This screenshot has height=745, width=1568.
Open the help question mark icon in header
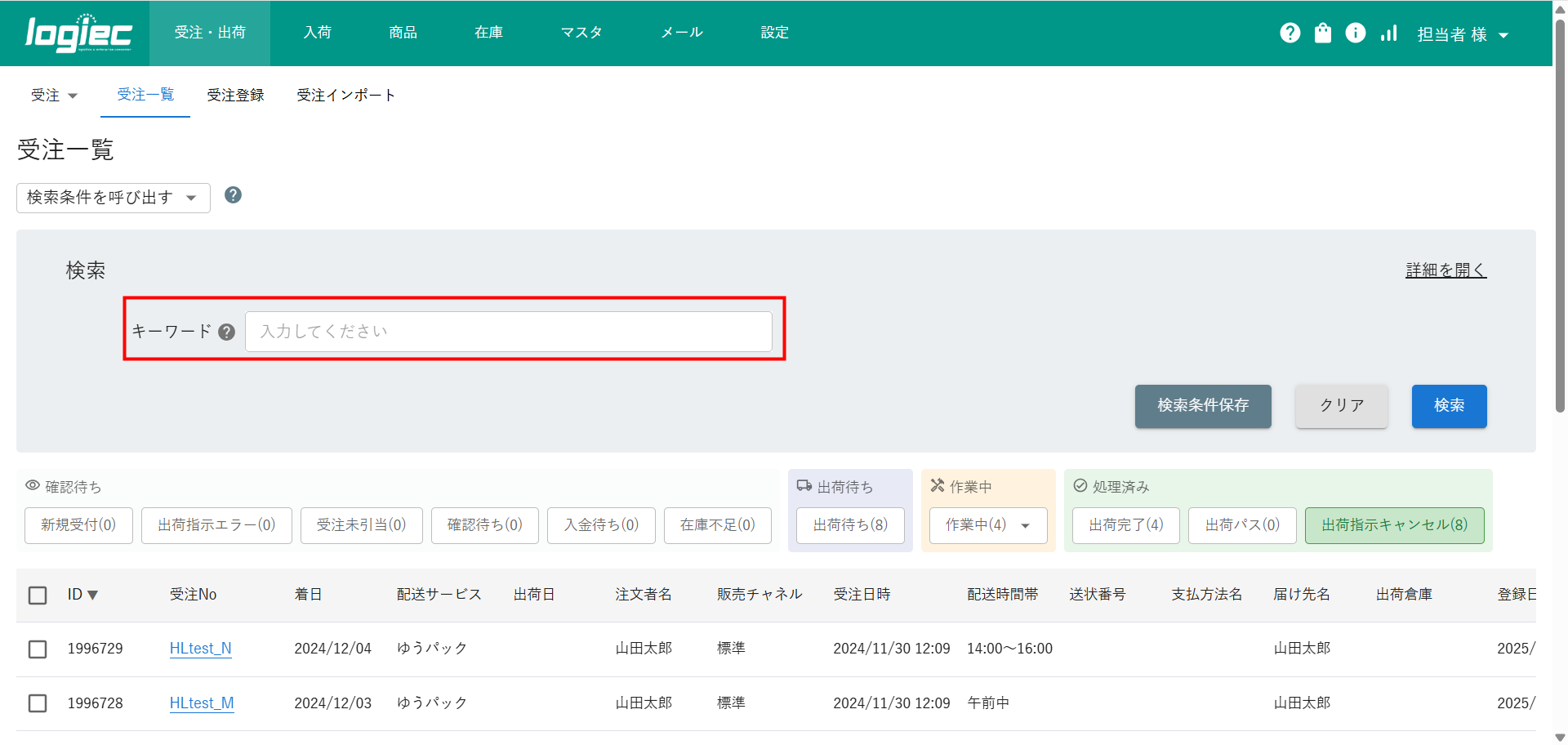point(1290,33)
